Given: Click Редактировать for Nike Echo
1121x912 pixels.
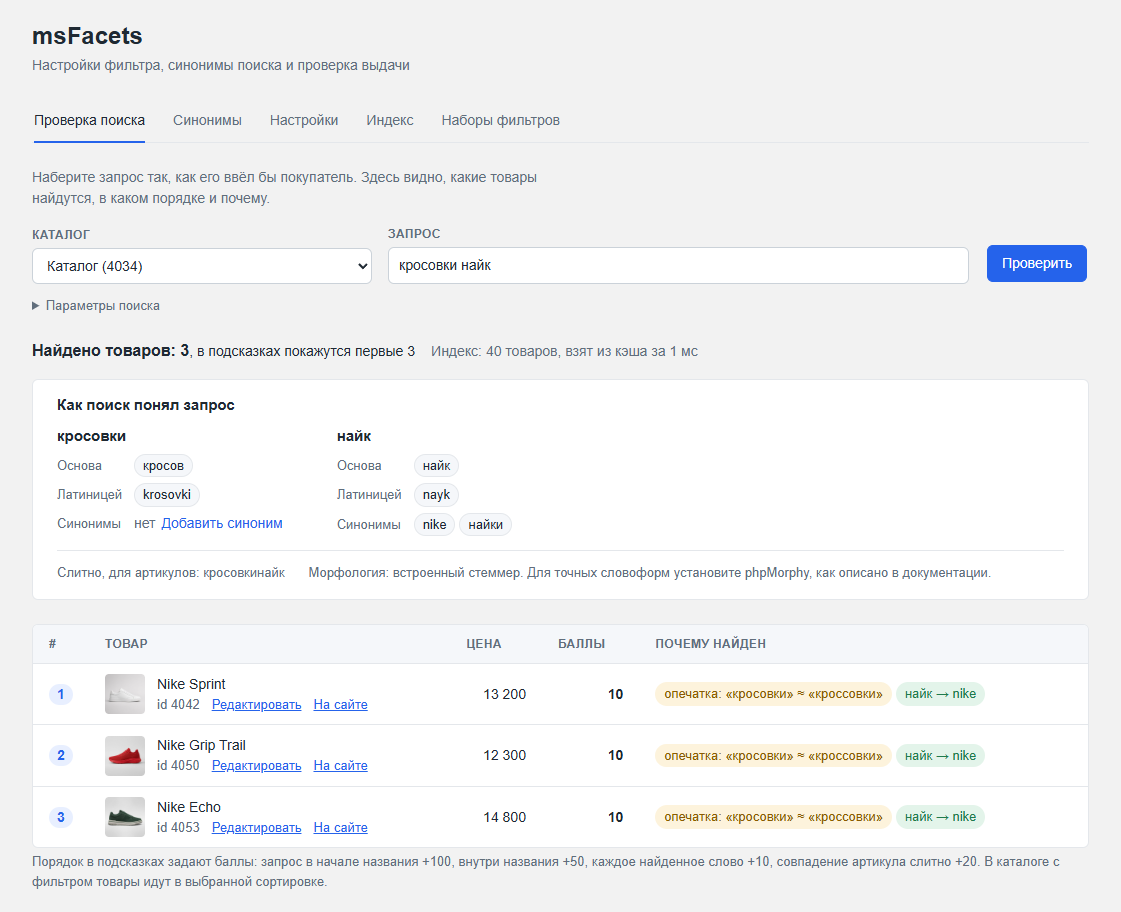Looking at the screenshot, I should [257, 828].
